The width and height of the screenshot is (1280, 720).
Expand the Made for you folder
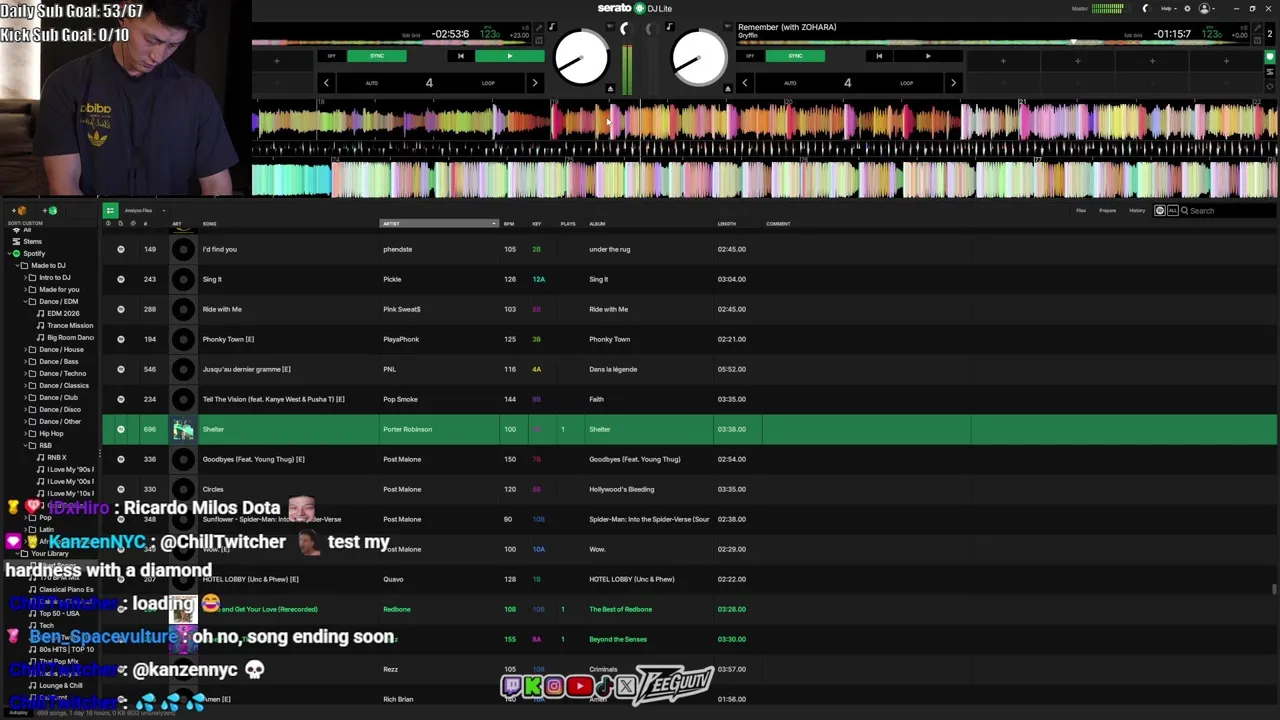[24, 289]
